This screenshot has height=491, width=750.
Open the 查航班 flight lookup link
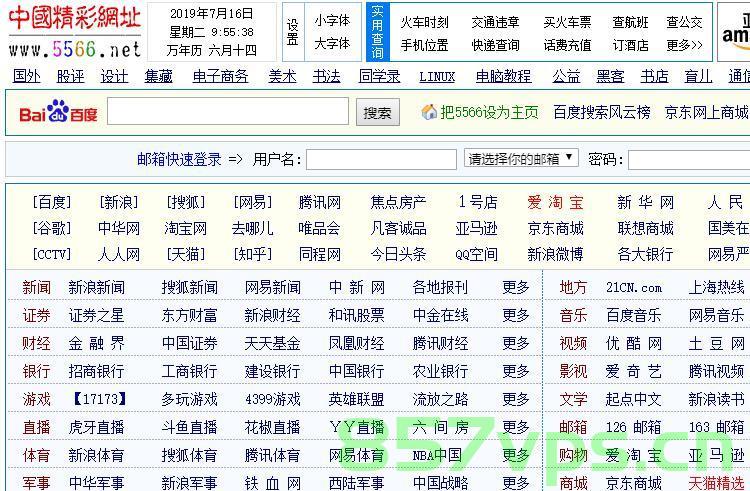click(x=630, y=22)
